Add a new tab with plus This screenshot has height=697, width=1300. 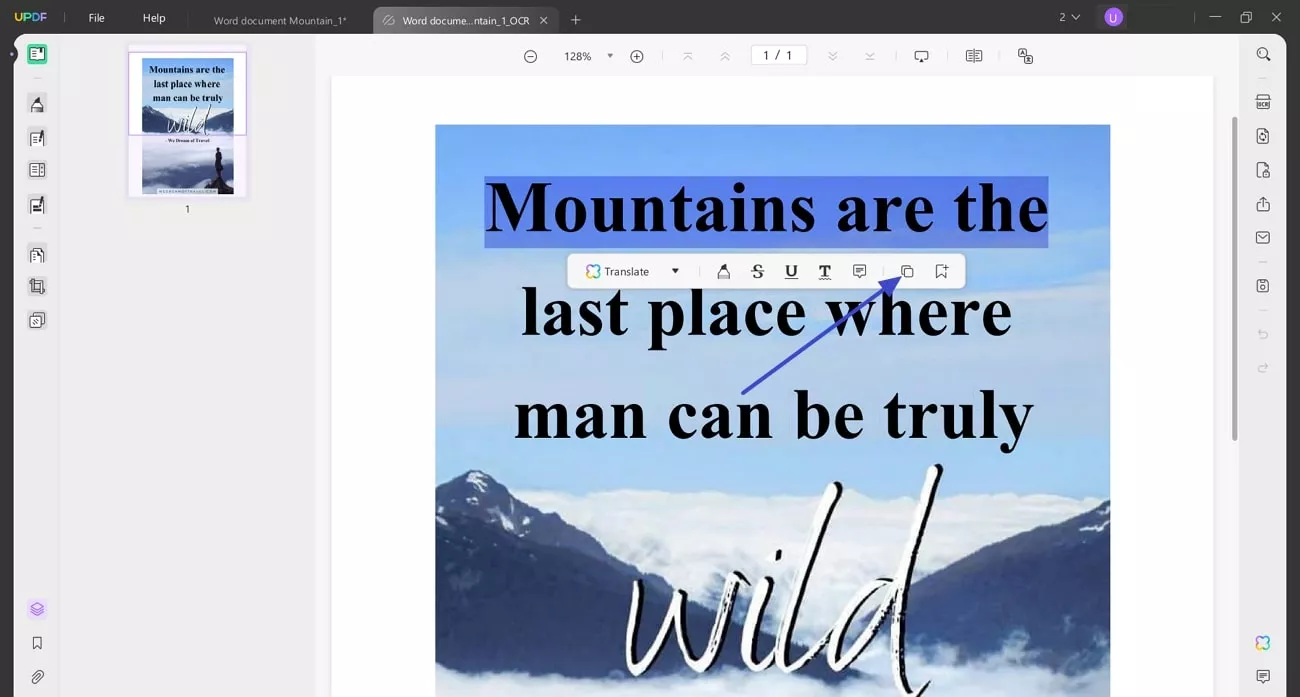click(575, 20)
